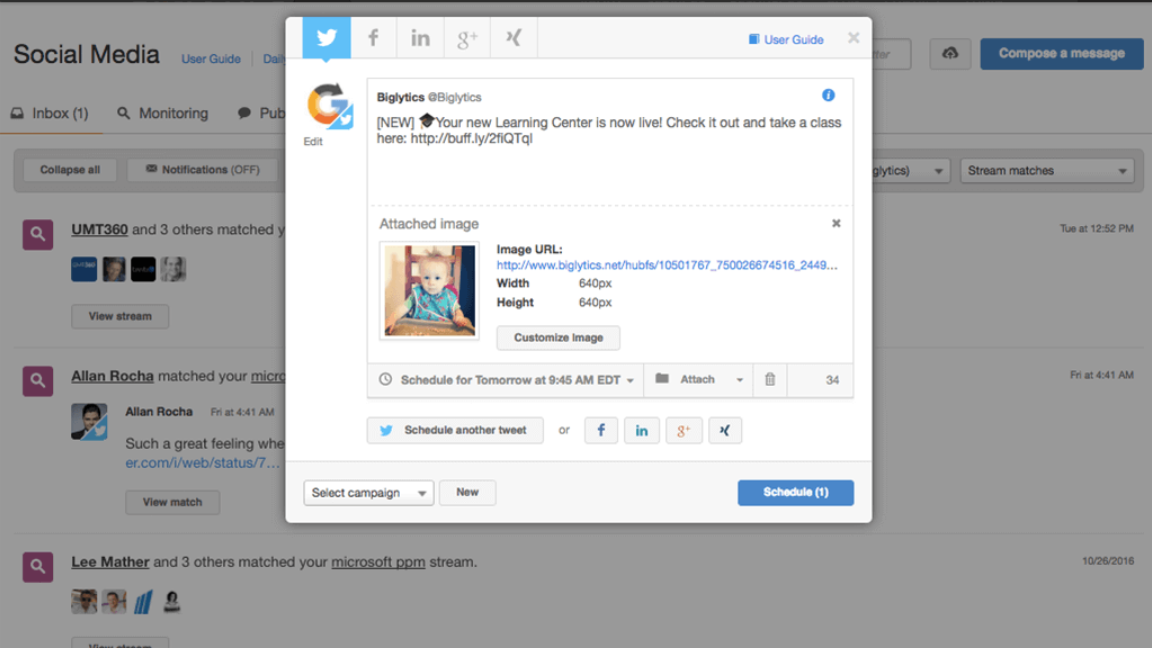Edit the Biglytics account avatar
This screenshot has height=648, width=1152.
coord(330,107)
